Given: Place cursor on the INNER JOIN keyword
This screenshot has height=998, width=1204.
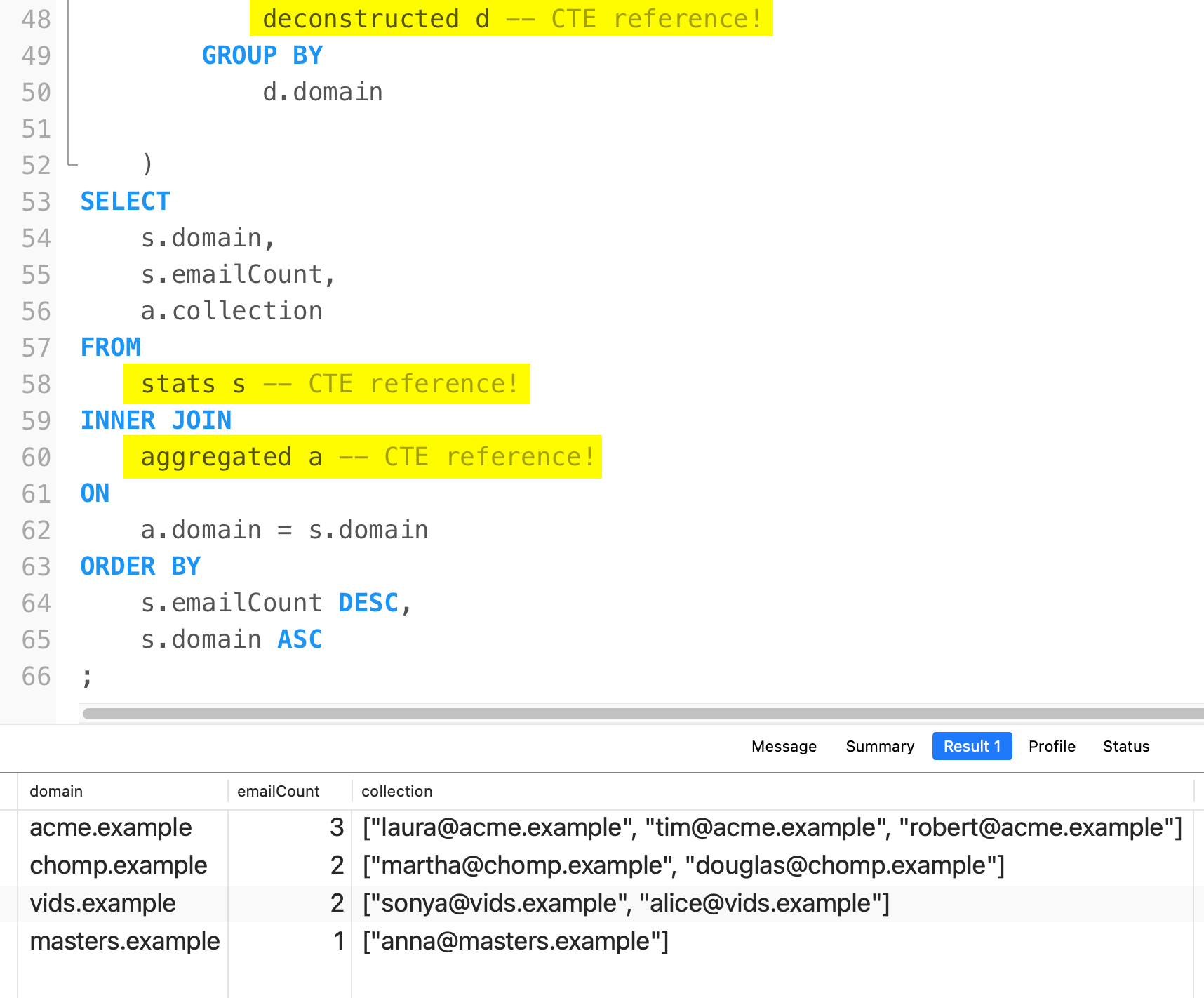Looking at the screenshot, I should (156, 420).
